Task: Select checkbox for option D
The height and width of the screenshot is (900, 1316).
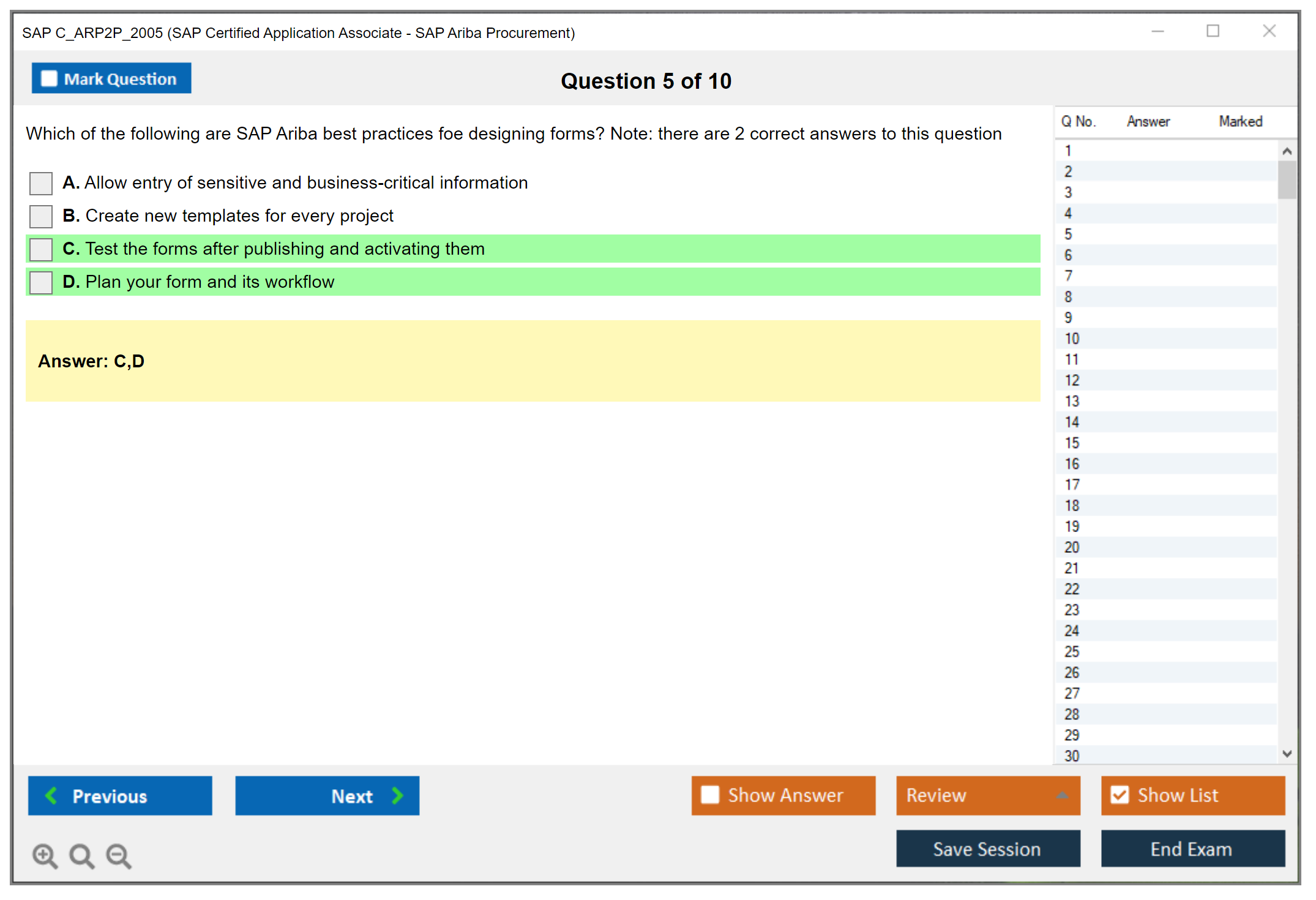Action: (x=41, y=282)
